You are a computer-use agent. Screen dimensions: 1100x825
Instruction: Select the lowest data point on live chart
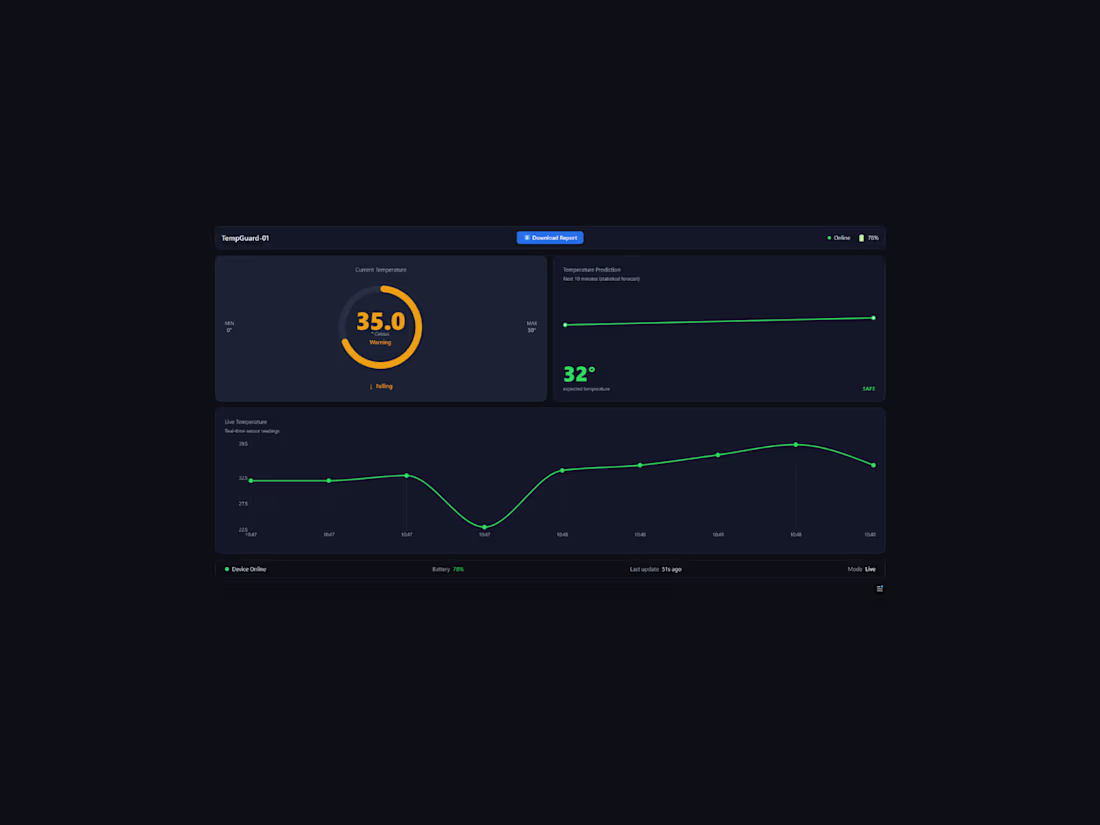point(484,527)
